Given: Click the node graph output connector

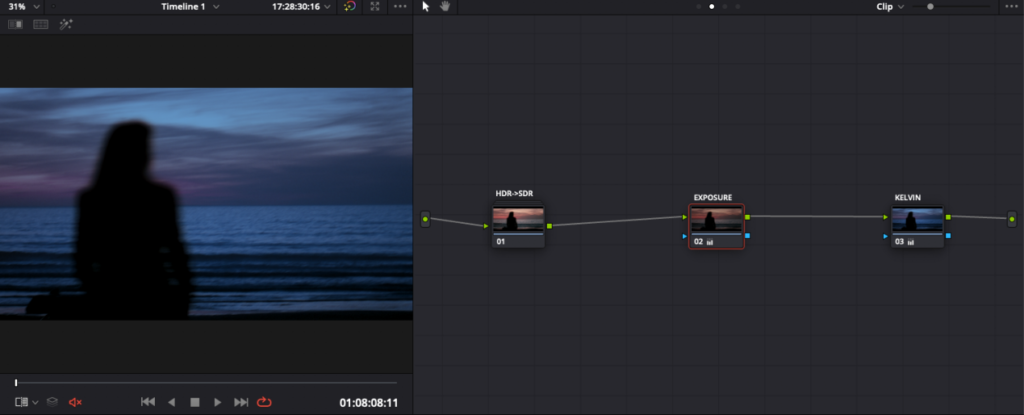Looking at the screenshot, I should tap(1012, 219).
